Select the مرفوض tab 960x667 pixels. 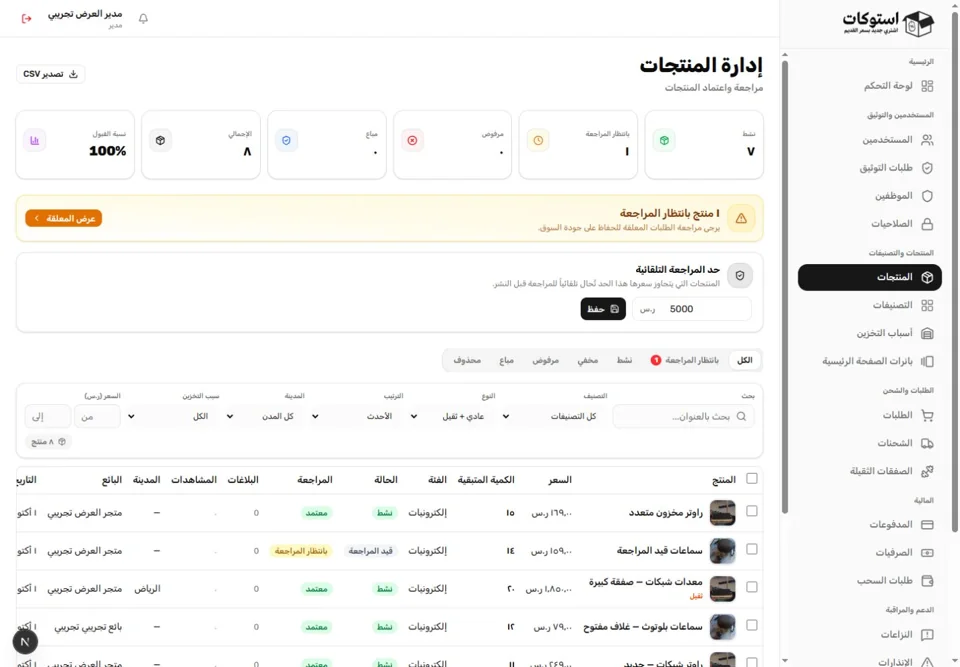546,360
